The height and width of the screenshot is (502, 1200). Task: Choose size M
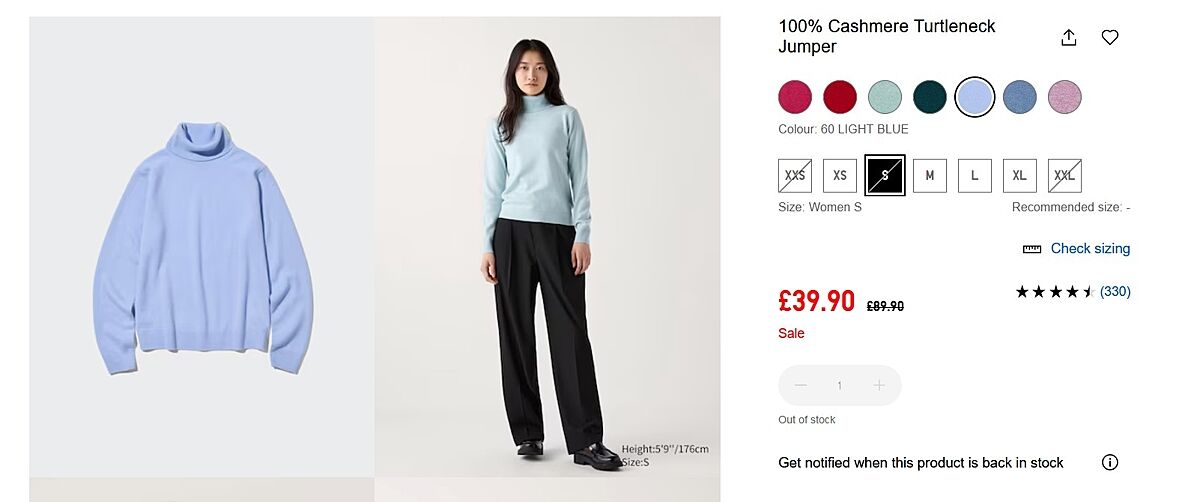[930, 175]
